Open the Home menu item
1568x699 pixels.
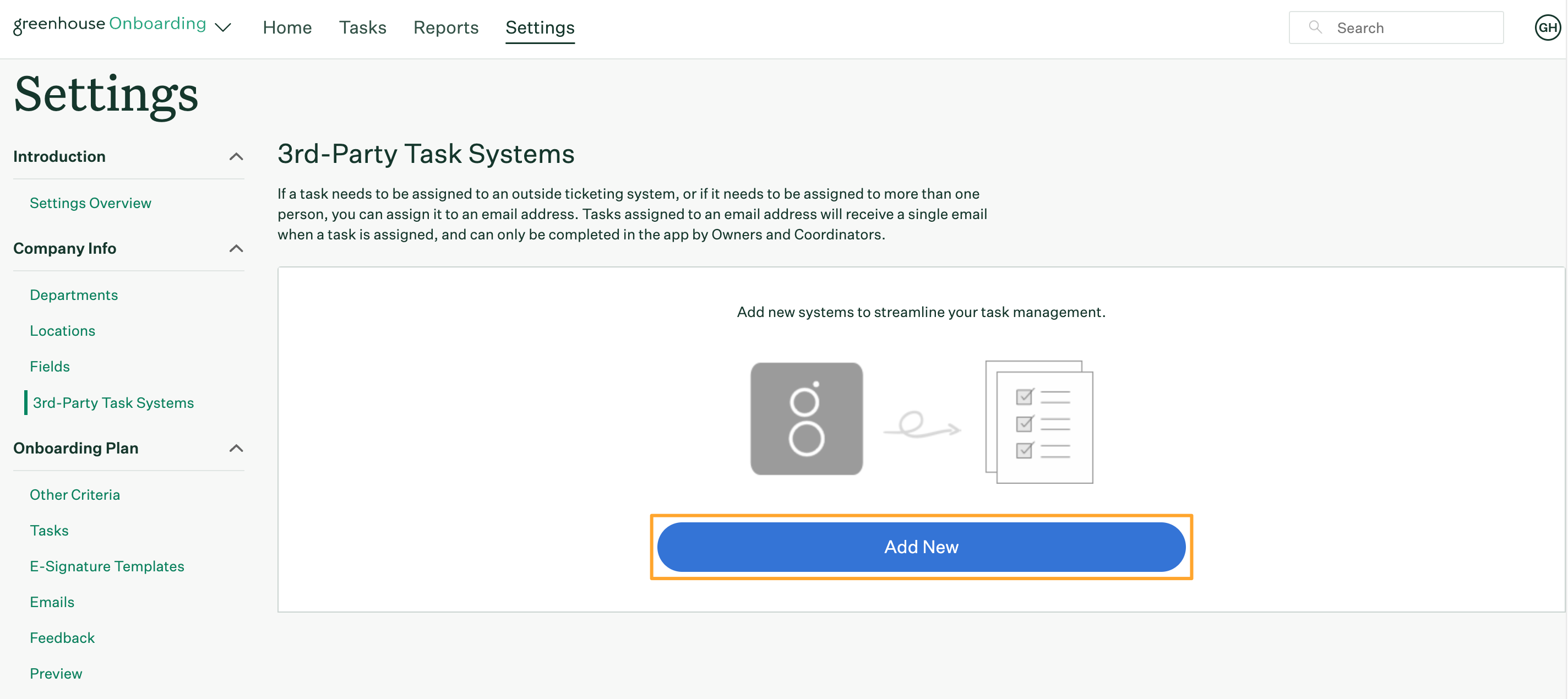[287, 27]
